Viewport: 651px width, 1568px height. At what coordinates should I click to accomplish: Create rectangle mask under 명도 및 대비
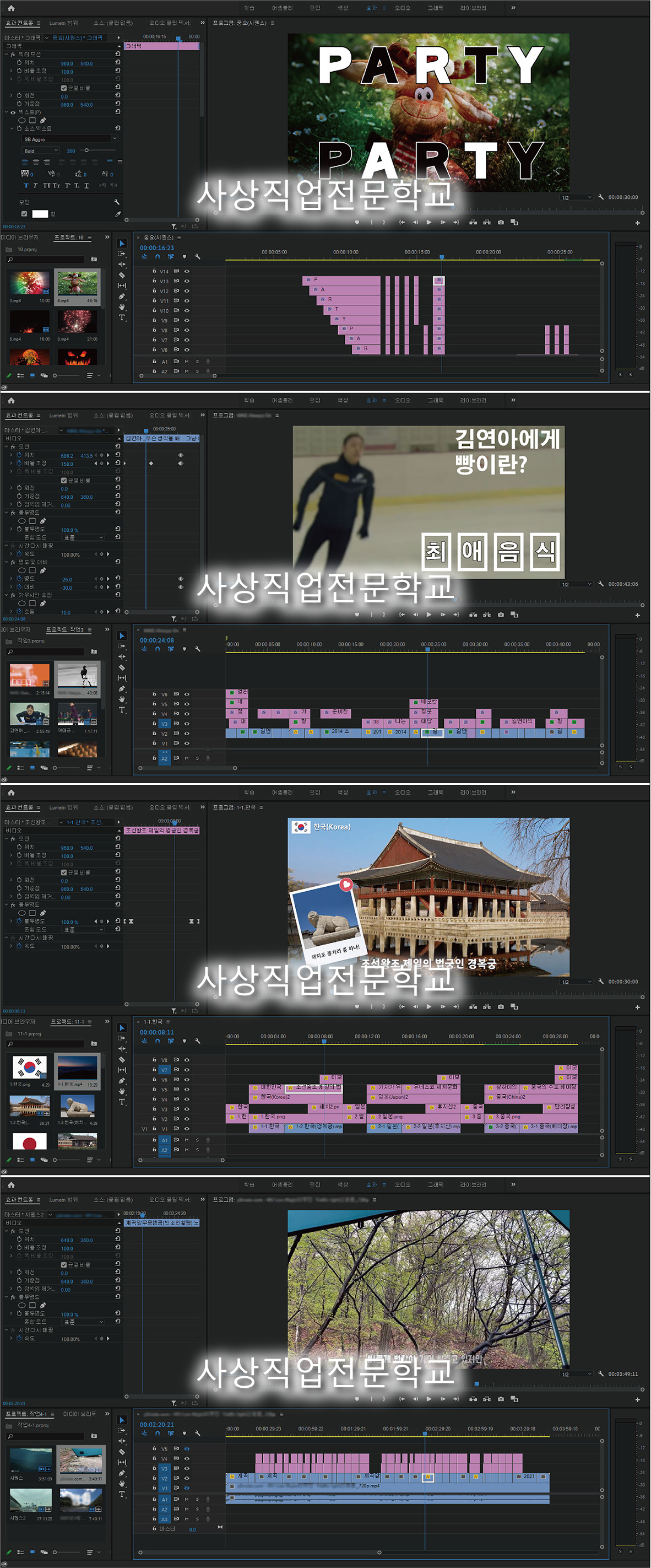(x=32, y=570)
